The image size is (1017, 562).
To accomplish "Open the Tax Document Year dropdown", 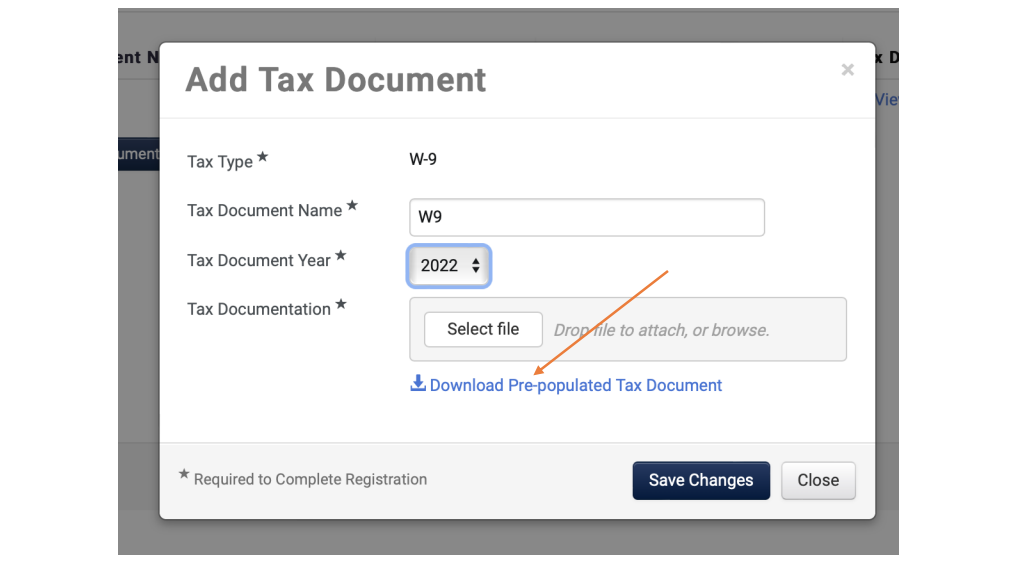I will click(x=449, y=266).
